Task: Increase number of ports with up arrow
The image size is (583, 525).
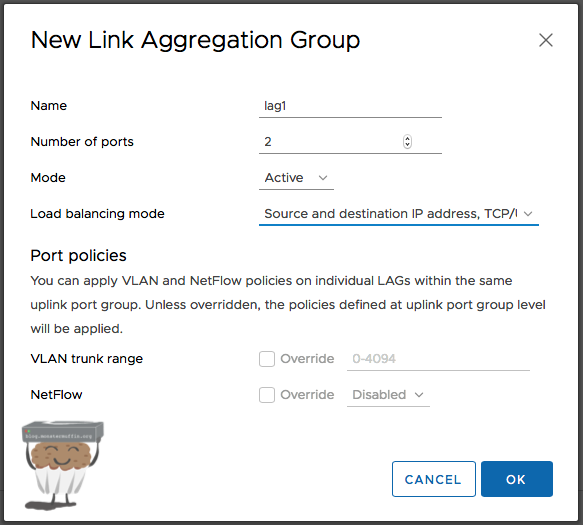Action: click(x=408, y=139)
